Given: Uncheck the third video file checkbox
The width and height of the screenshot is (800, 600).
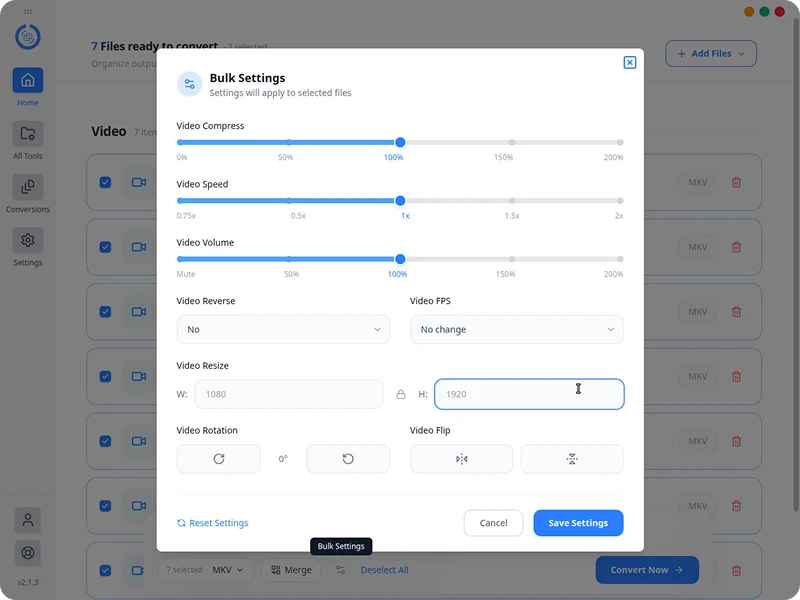Looking at the screenshot, I should pos(105,312).
